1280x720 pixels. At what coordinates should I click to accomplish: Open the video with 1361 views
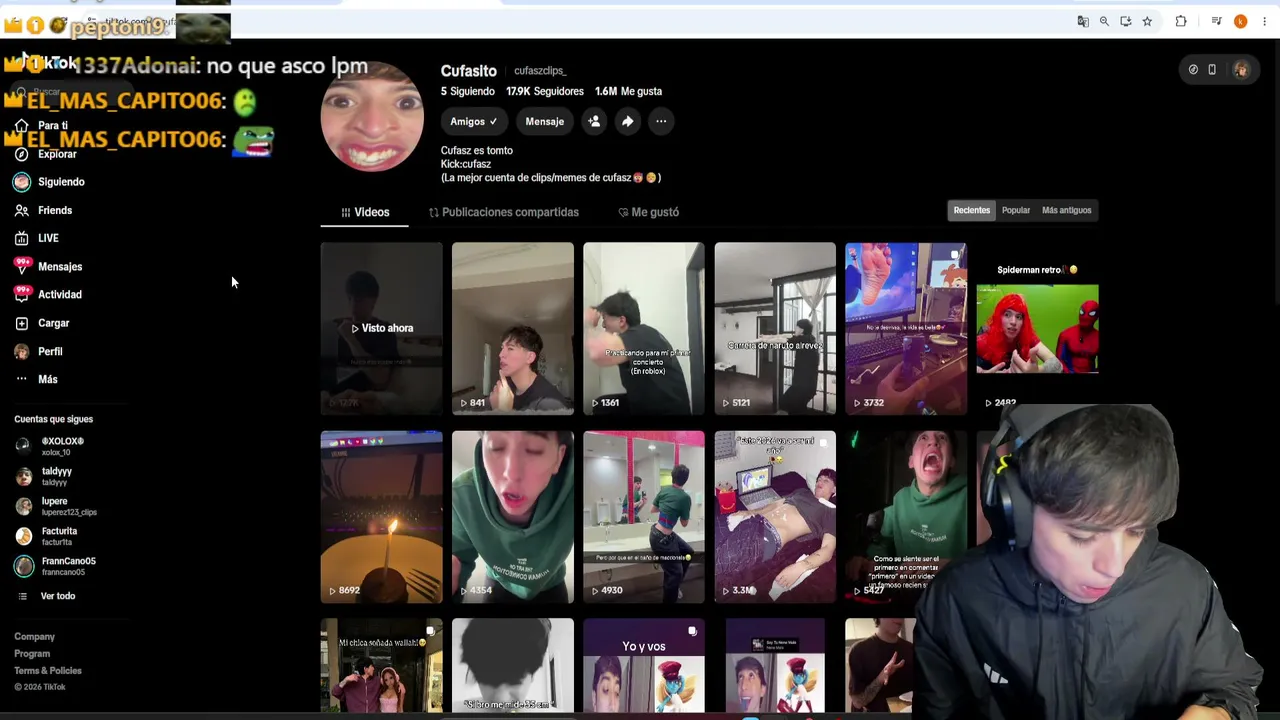(x=644, y=328)
